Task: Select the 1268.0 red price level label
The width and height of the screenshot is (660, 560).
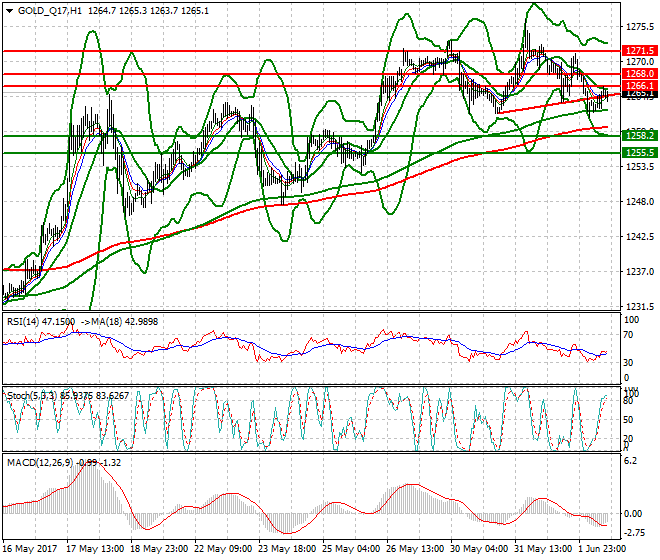Action: pos(640,74)
